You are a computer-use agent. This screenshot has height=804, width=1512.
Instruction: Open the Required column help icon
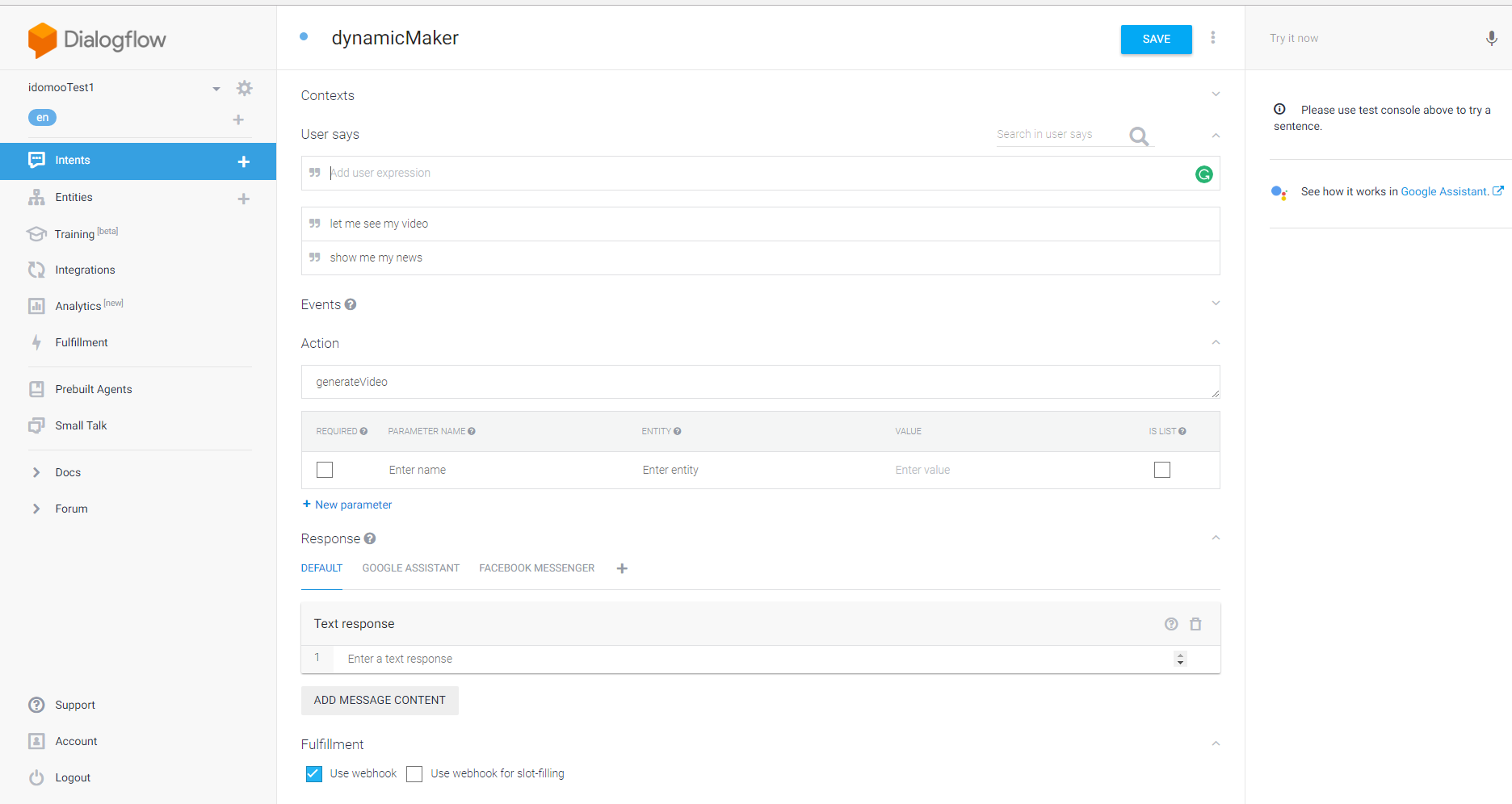click(363, 431)
